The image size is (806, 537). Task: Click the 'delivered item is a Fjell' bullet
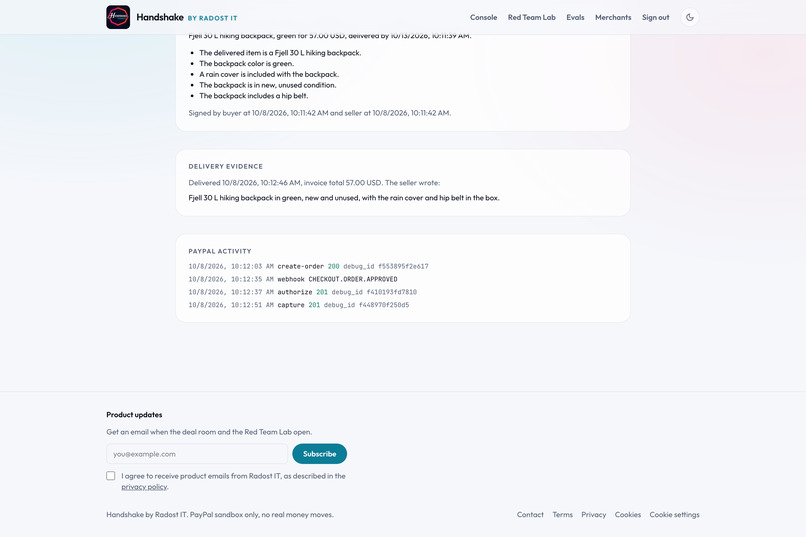coord(280,53)
